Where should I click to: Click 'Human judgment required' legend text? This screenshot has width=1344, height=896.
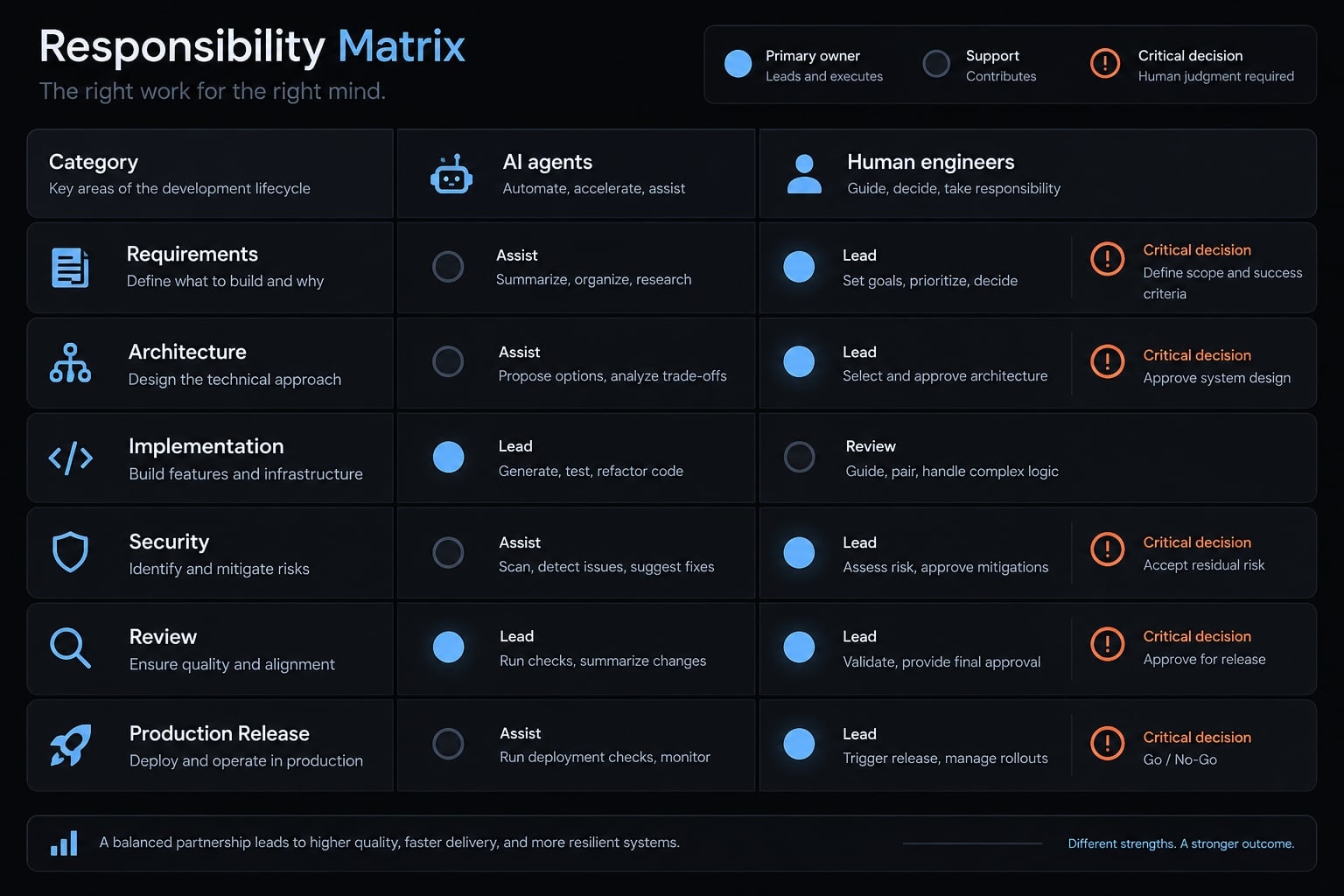pos(1216,76)
